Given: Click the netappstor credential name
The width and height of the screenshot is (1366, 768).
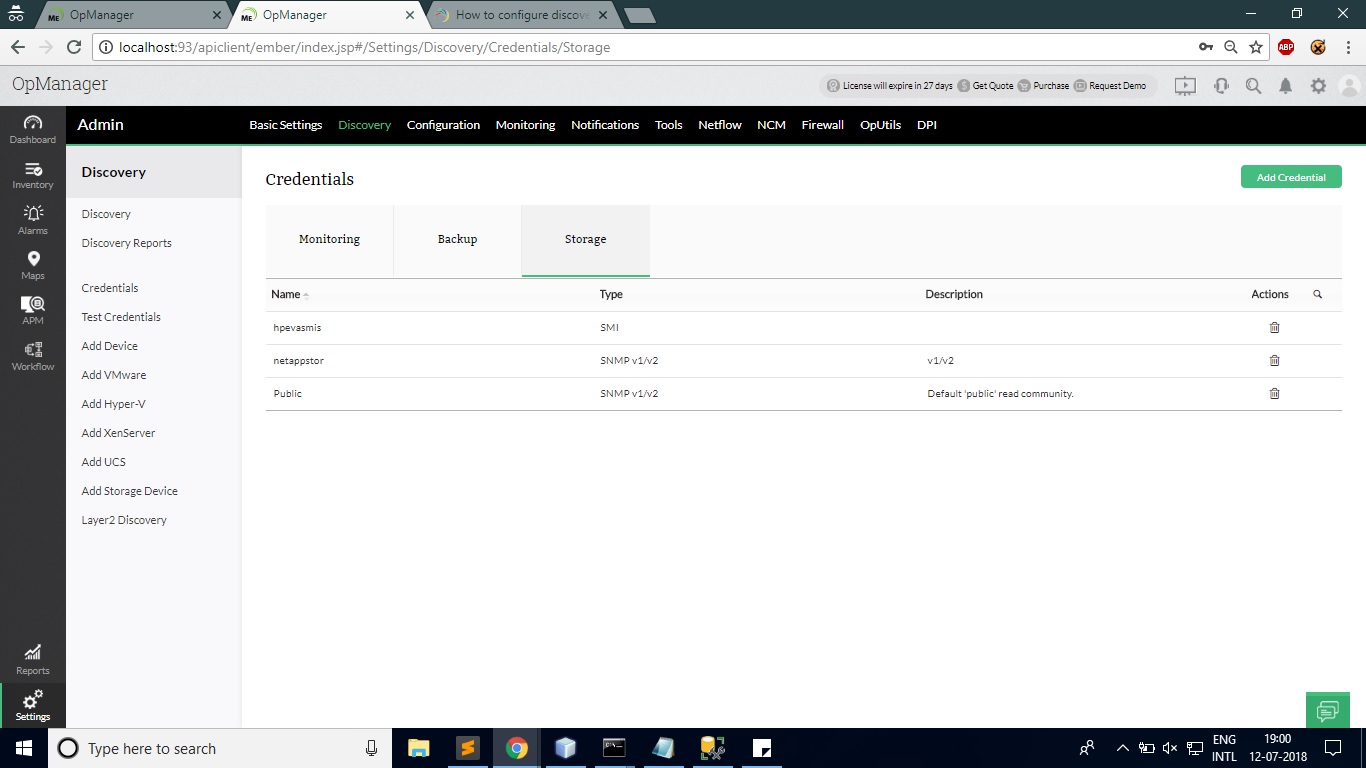Looking at the screenshot, I should tap(299, 360).
